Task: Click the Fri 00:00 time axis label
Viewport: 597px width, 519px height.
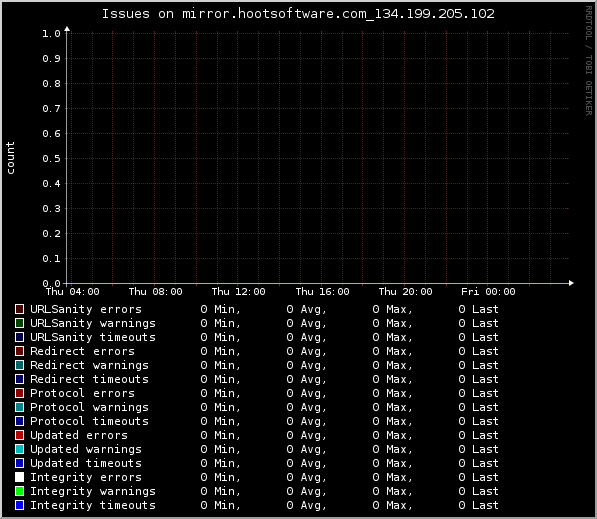Action: [488, 292]
